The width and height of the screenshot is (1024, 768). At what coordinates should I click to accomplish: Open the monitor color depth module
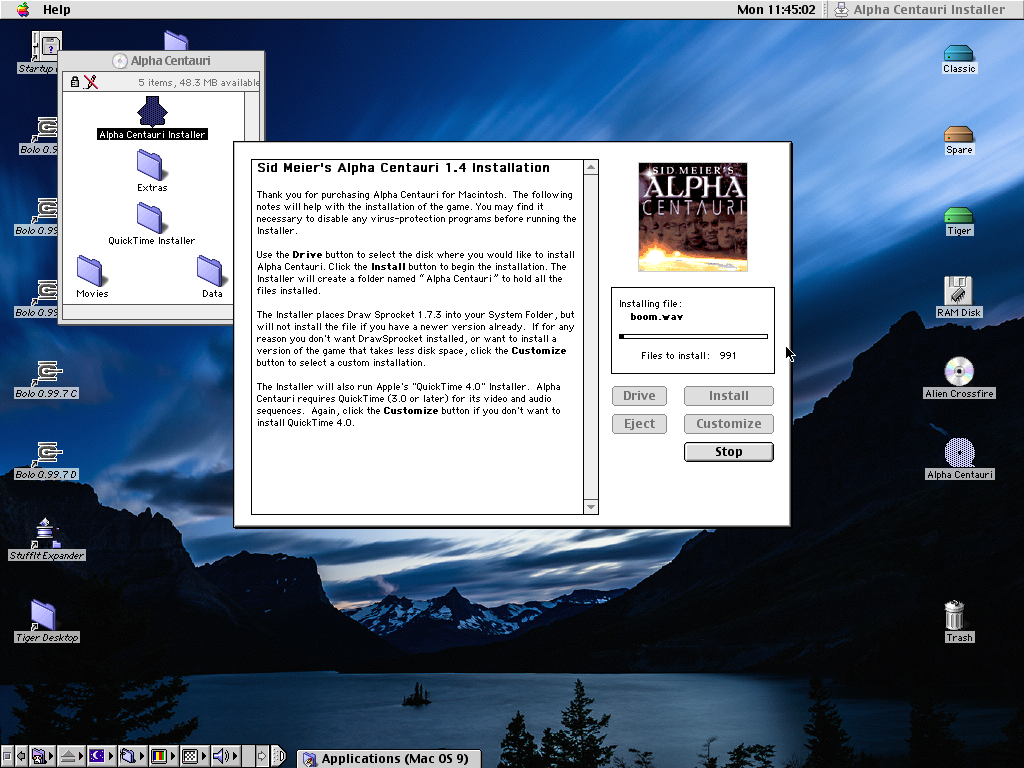point(163,756)
